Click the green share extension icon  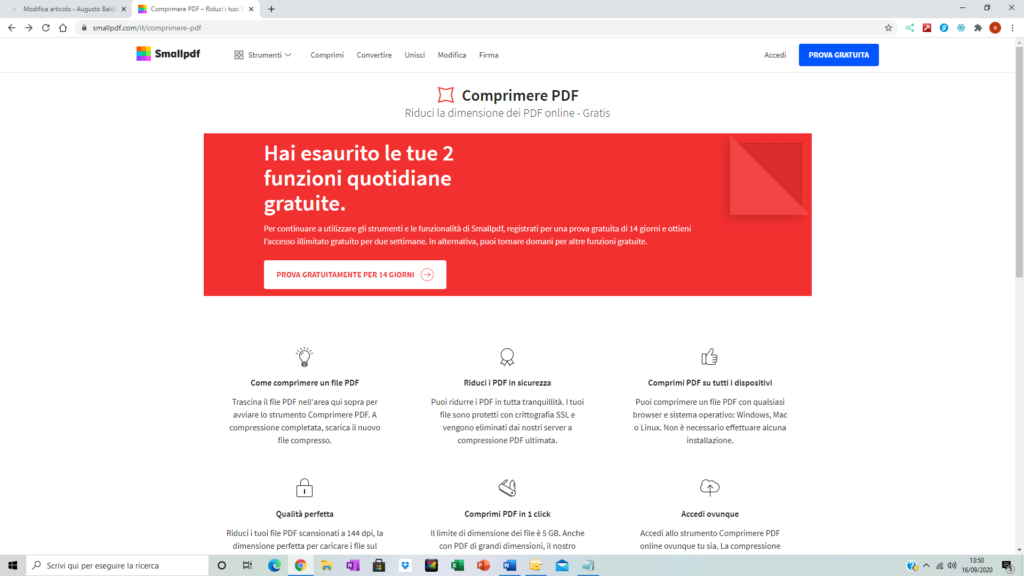coord(910,28)
